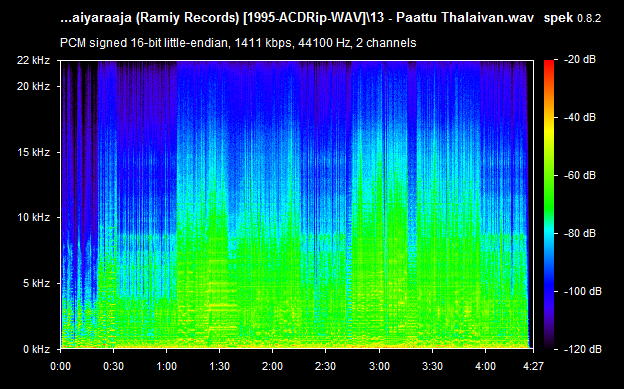The image size is (624, 389).
Task: Click the -20 dB color scale label
Action: click(580, 60)
